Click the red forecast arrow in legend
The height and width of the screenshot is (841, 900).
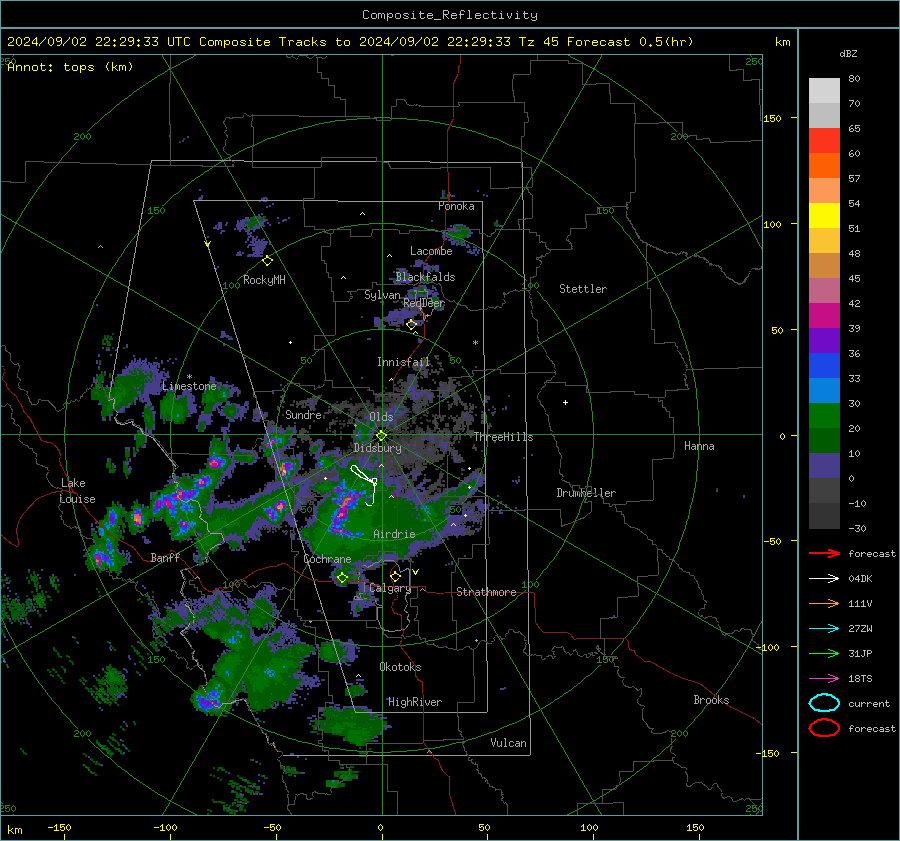(824, 553)
